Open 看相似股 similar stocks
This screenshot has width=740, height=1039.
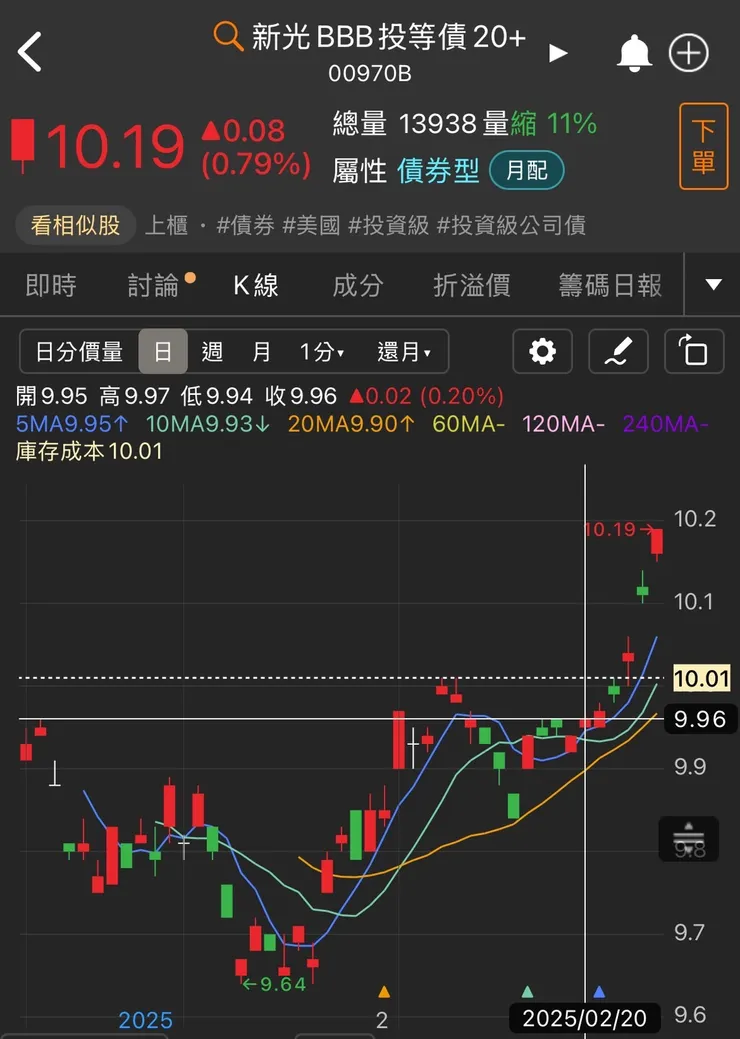(76, 225)
